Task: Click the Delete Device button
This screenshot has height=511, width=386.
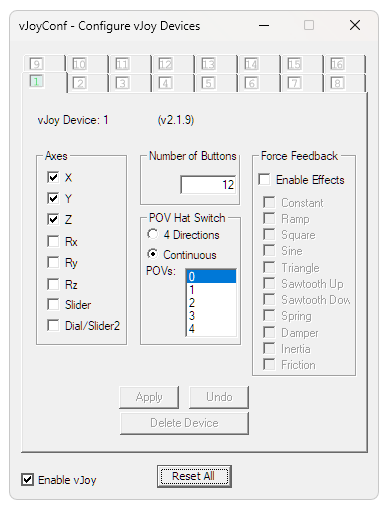Action: pyautogui.click(x=184, y=423)
